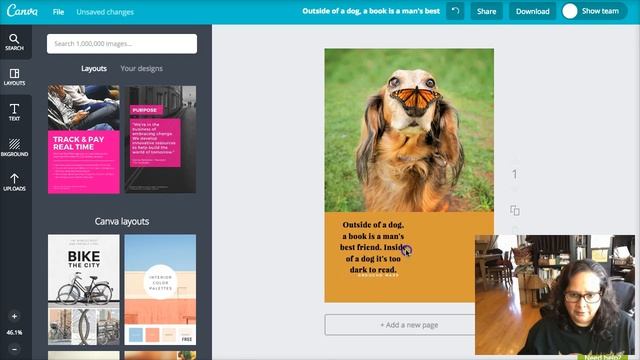The image size is (640, 360).
Task: Click the Unsaved changes status text
Action: coord(105,12)
